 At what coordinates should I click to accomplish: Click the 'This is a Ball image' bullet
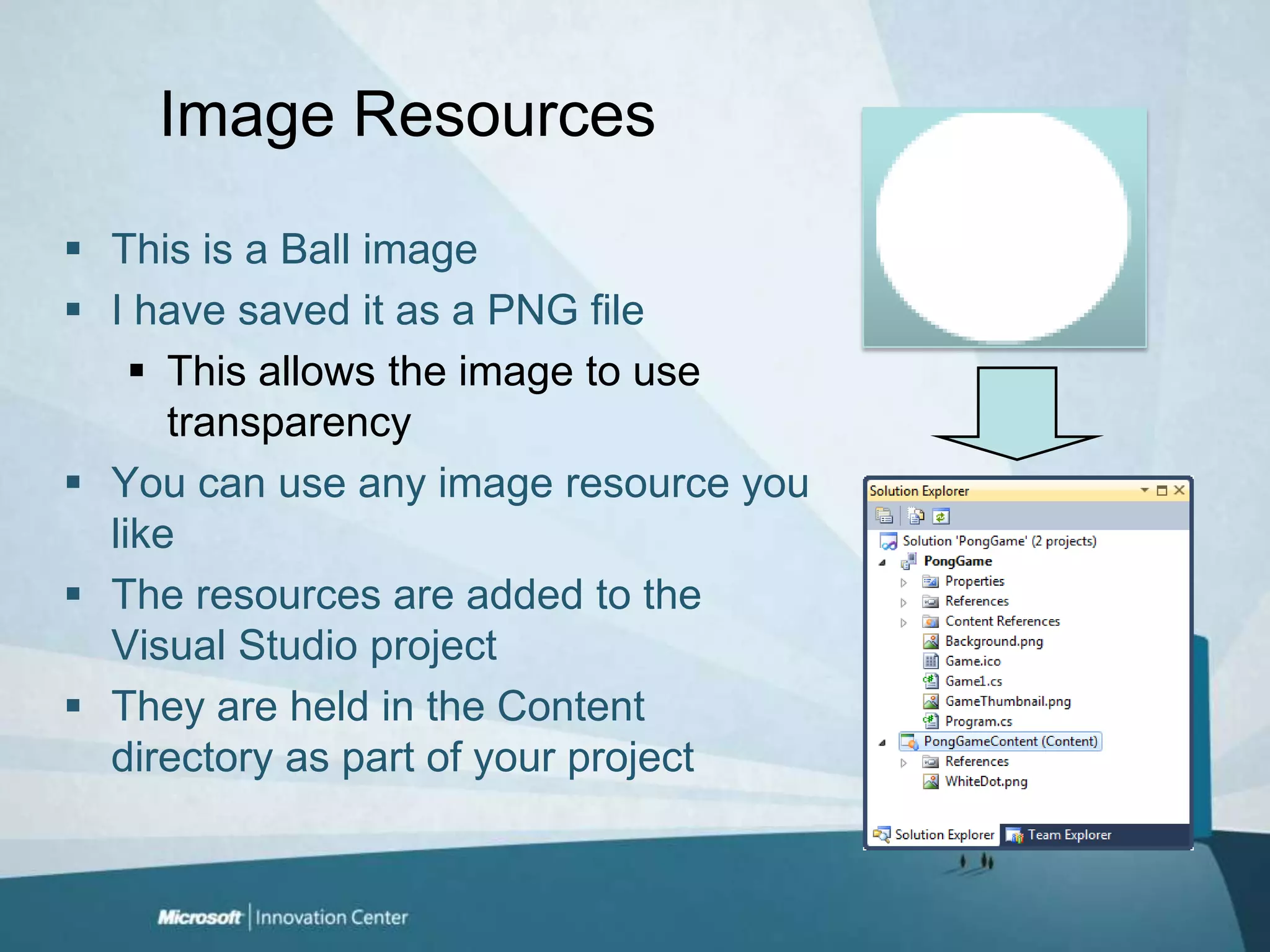tap(294, 249)
